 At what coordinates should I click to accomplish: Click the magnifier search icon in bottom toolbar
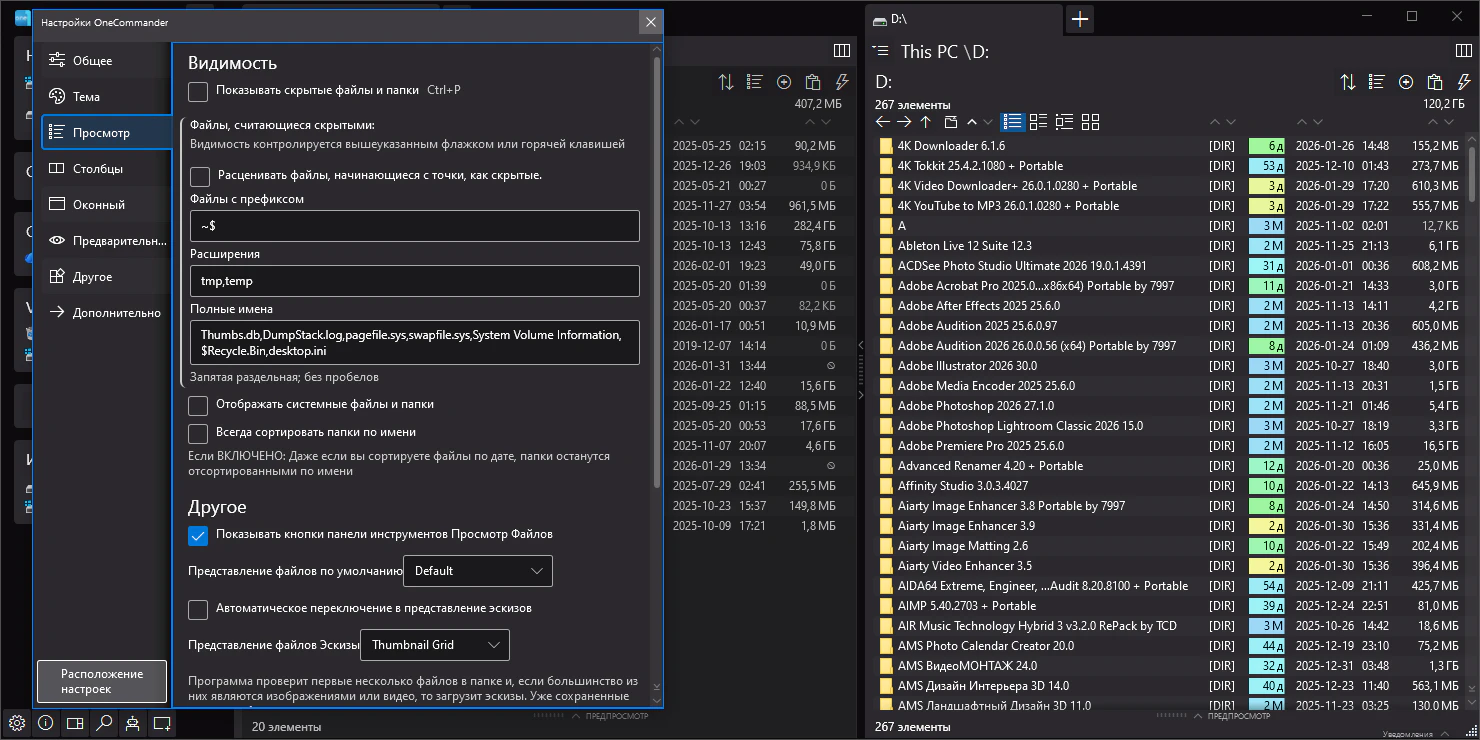[104, 723]
